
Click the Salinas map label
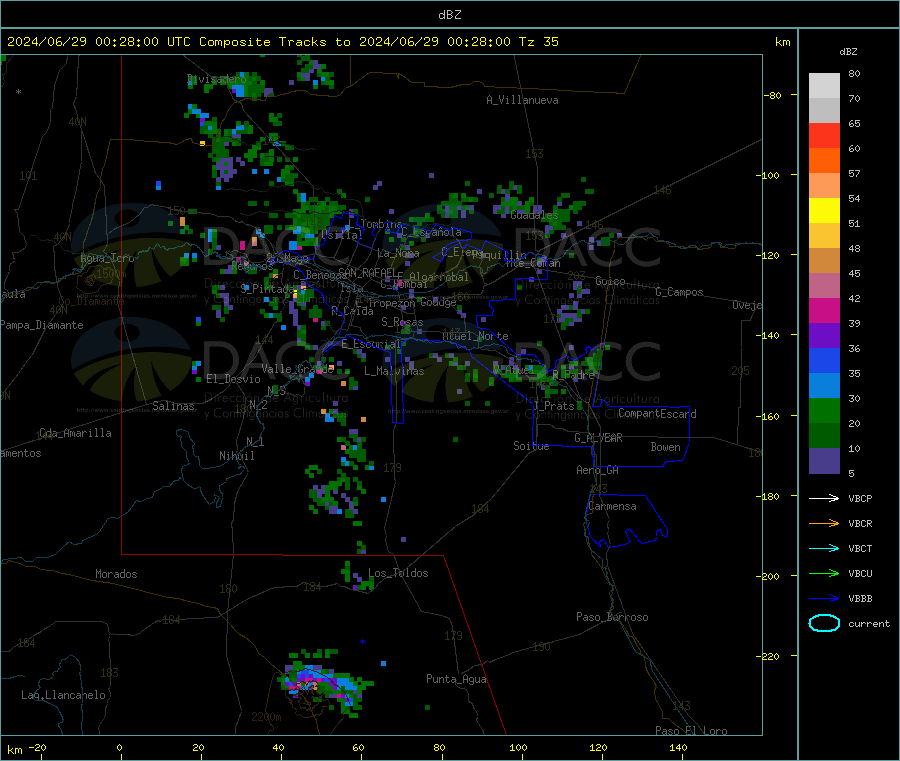click(173, 406)
